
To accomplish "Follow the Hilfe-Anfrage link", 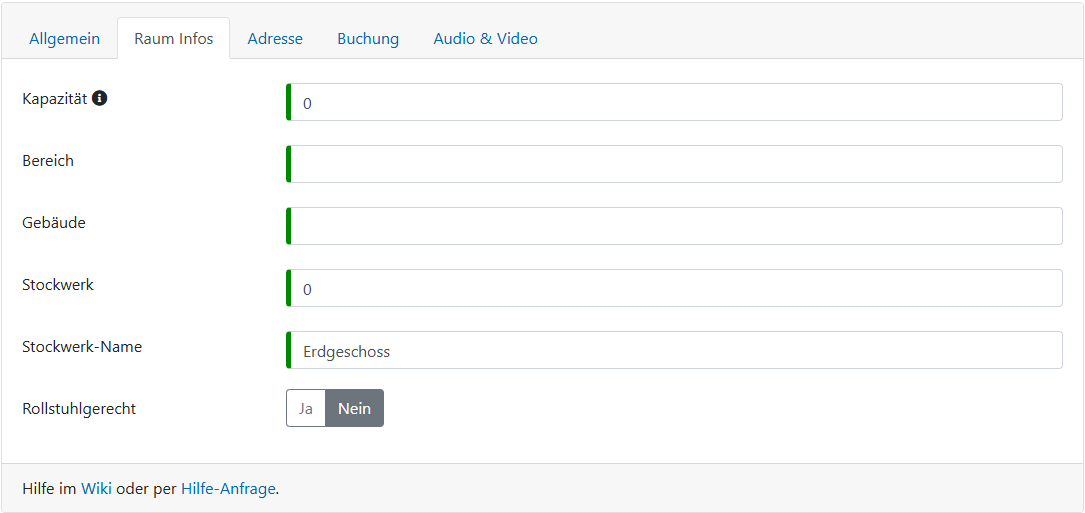I will (x=228, y=489).
